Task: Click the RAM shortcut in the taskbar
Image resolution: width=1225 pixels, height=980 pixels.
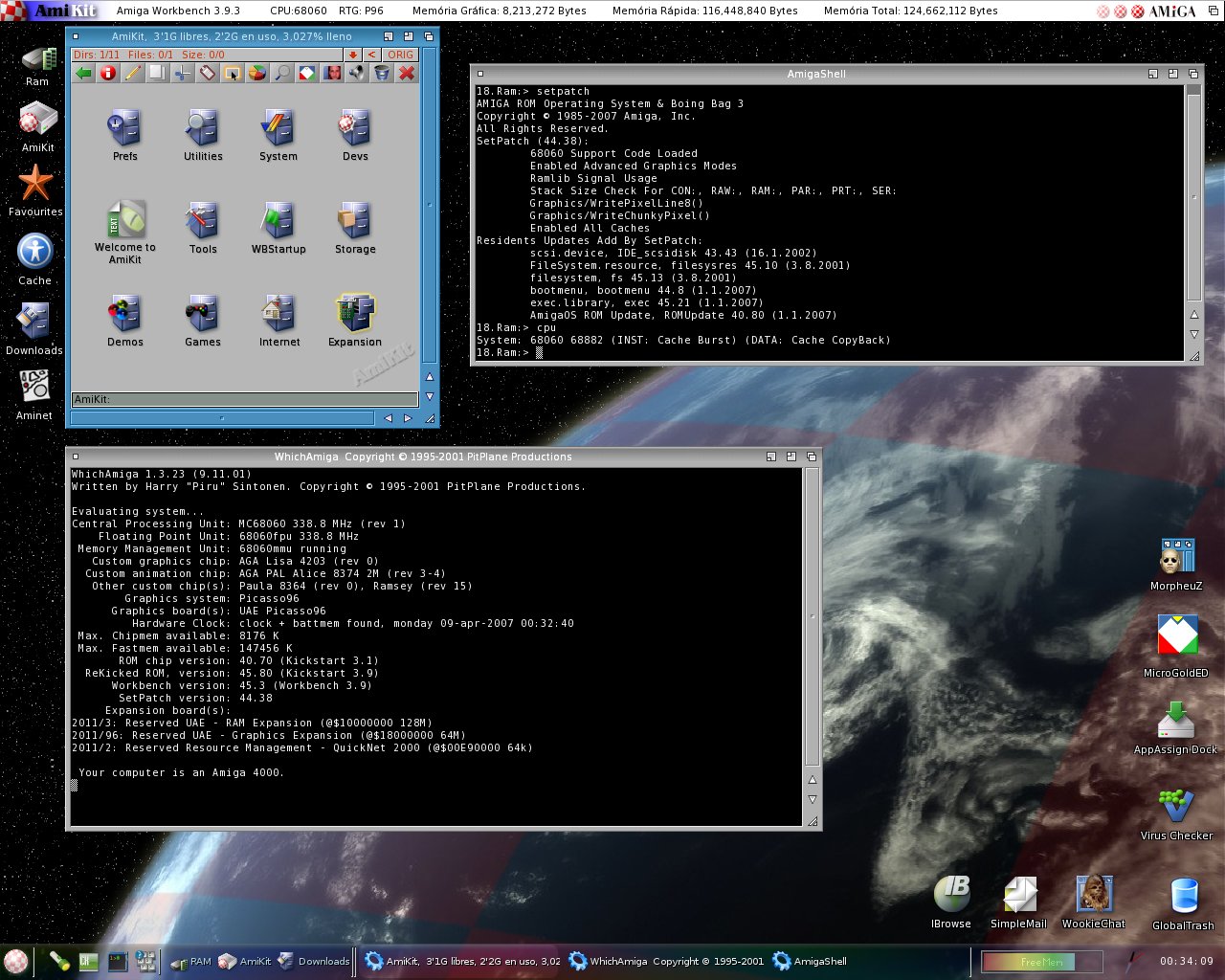Action: coord(190,961)
